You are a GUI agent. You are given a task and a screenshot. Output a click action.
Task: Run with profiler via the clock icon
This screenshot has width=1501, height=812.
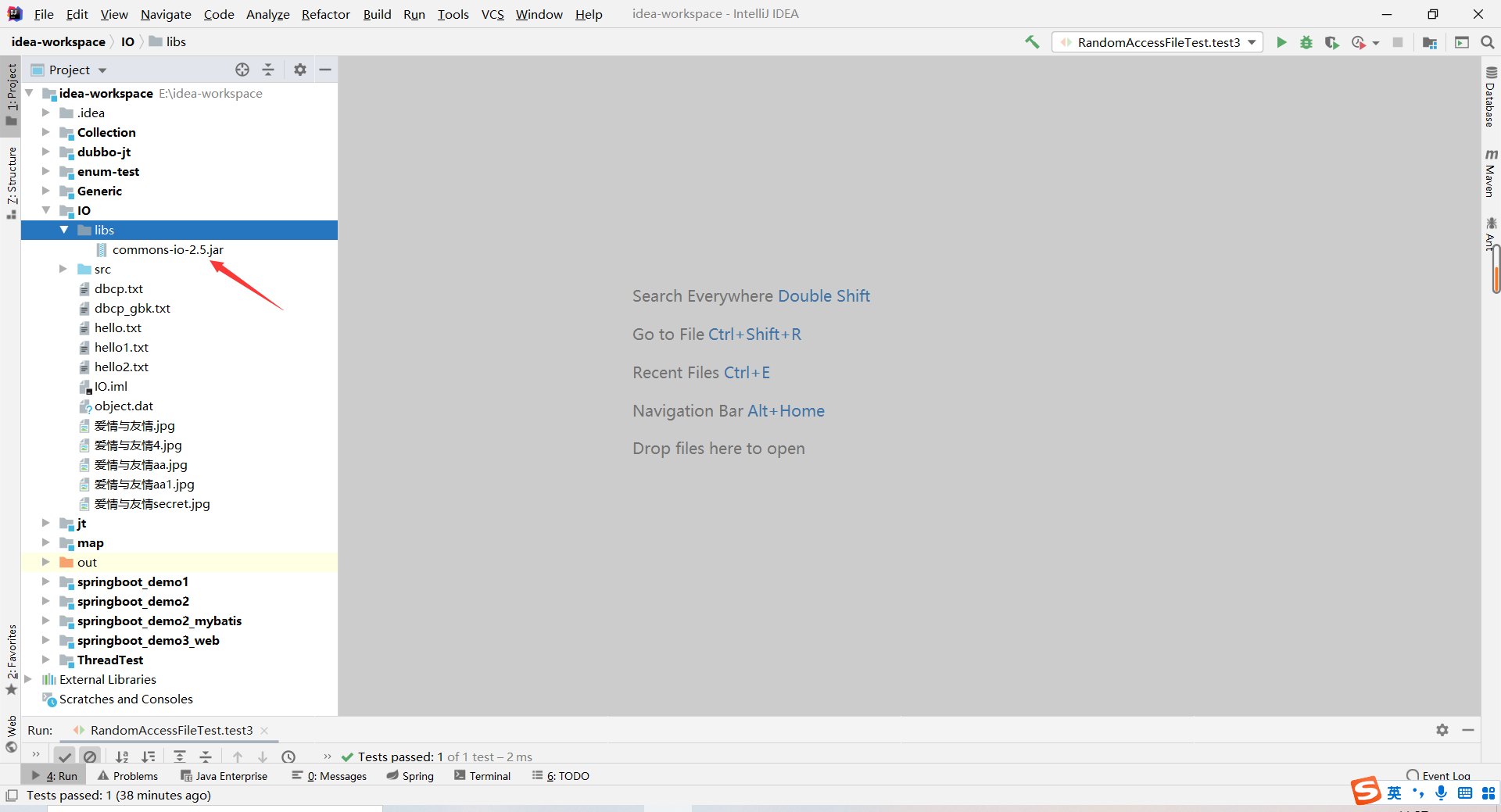tap(1359, 42)
